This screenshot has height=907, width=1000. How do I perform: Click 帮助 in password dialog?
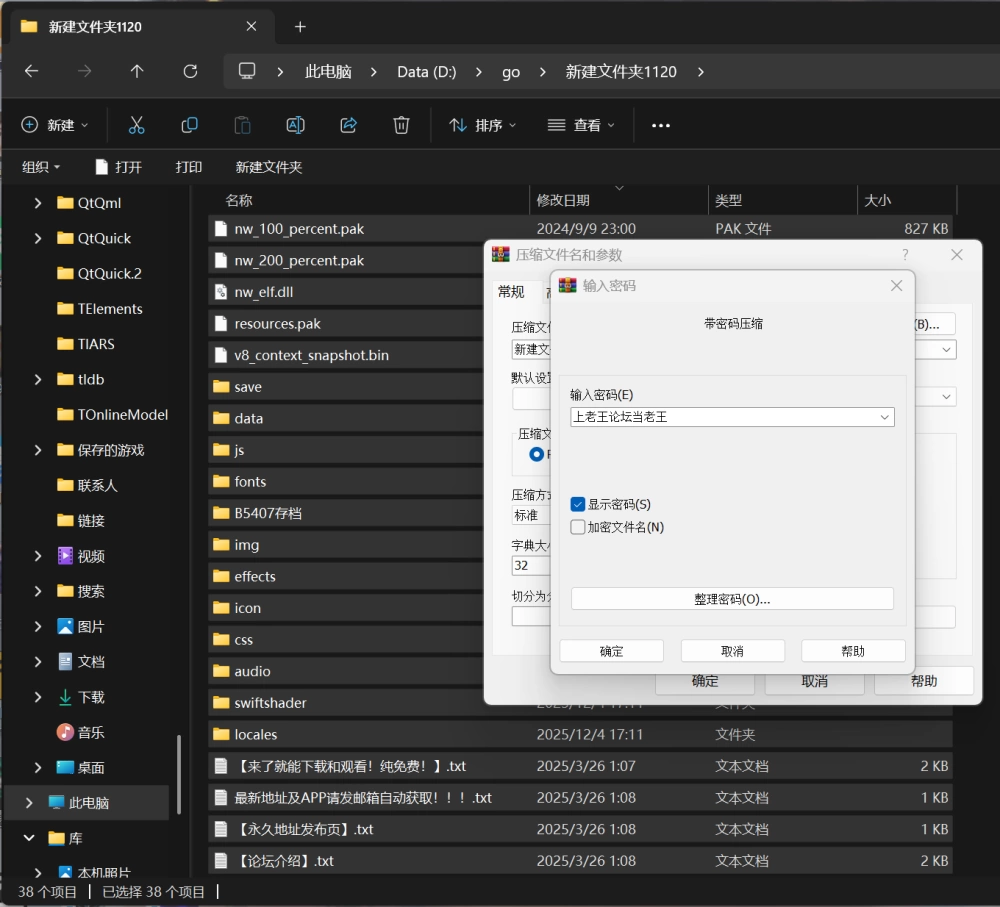tap(853, 651)
